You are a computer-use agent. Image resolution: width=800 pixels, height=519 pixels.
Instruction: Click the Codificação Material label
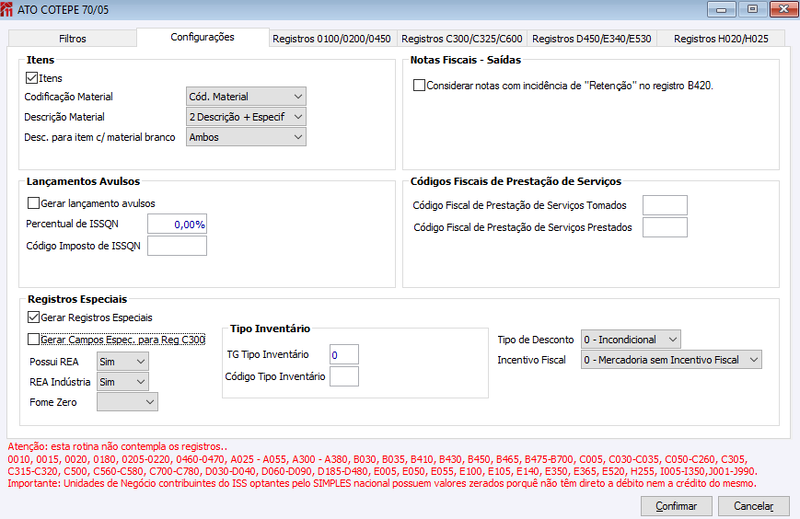[x=68, y=96]
